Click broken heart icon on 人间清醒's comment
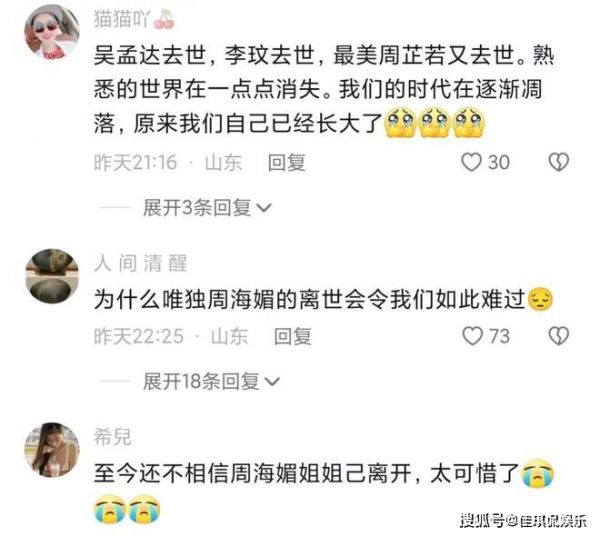This screenshot has width=600, height=536. click(559, 336)
